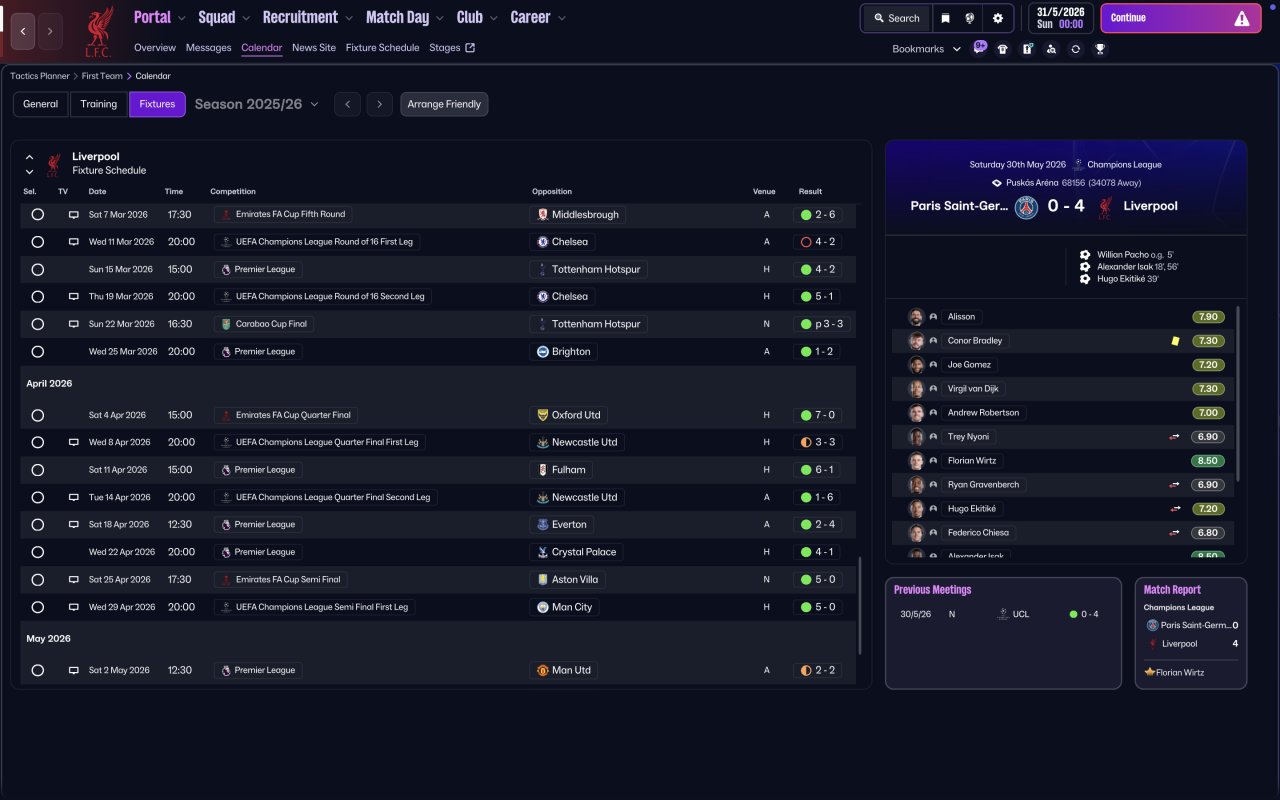
Task: Select the Sat 18 Apr Everton fixture radio
Action: coord(38,525)
